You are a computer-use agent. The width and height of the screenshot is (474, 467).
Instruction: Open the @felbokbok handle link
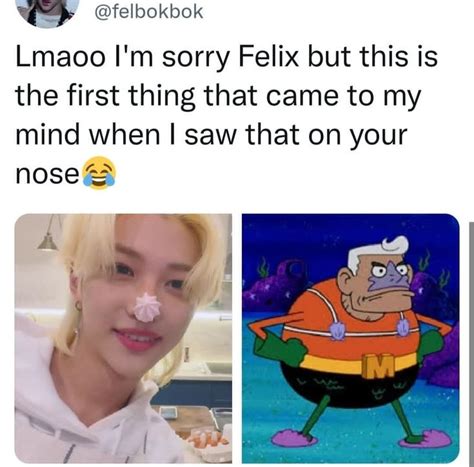(x=149, y=12)
